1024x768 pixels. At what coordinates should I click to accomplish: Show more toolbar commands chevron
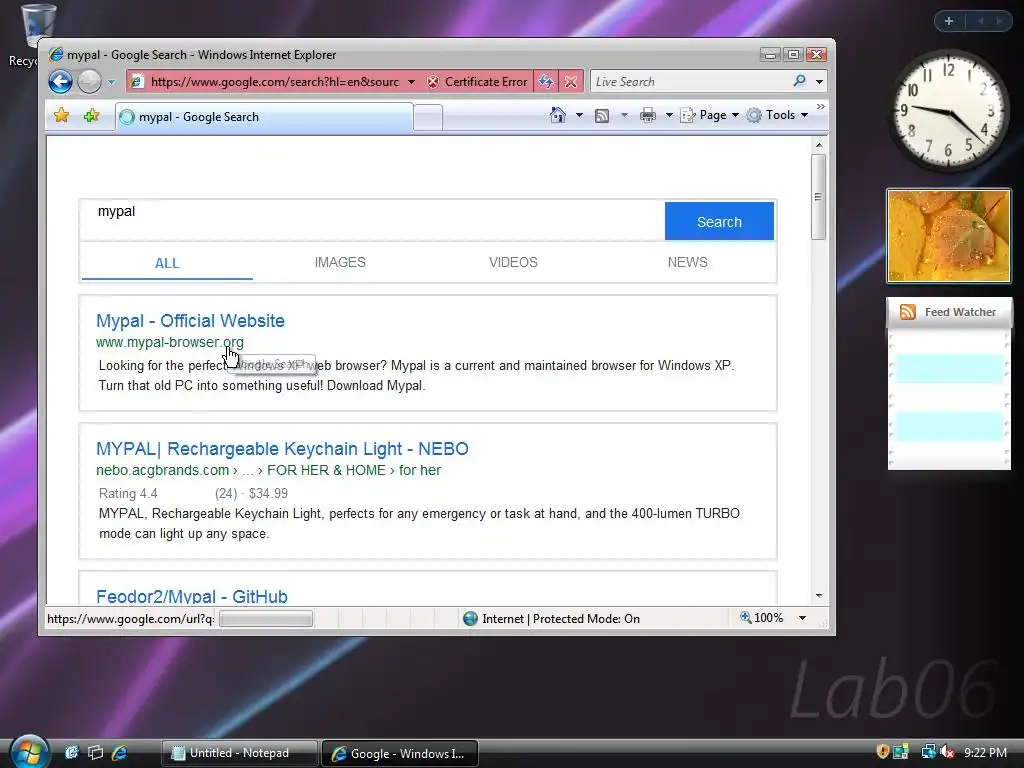click(x=821, y=106)
